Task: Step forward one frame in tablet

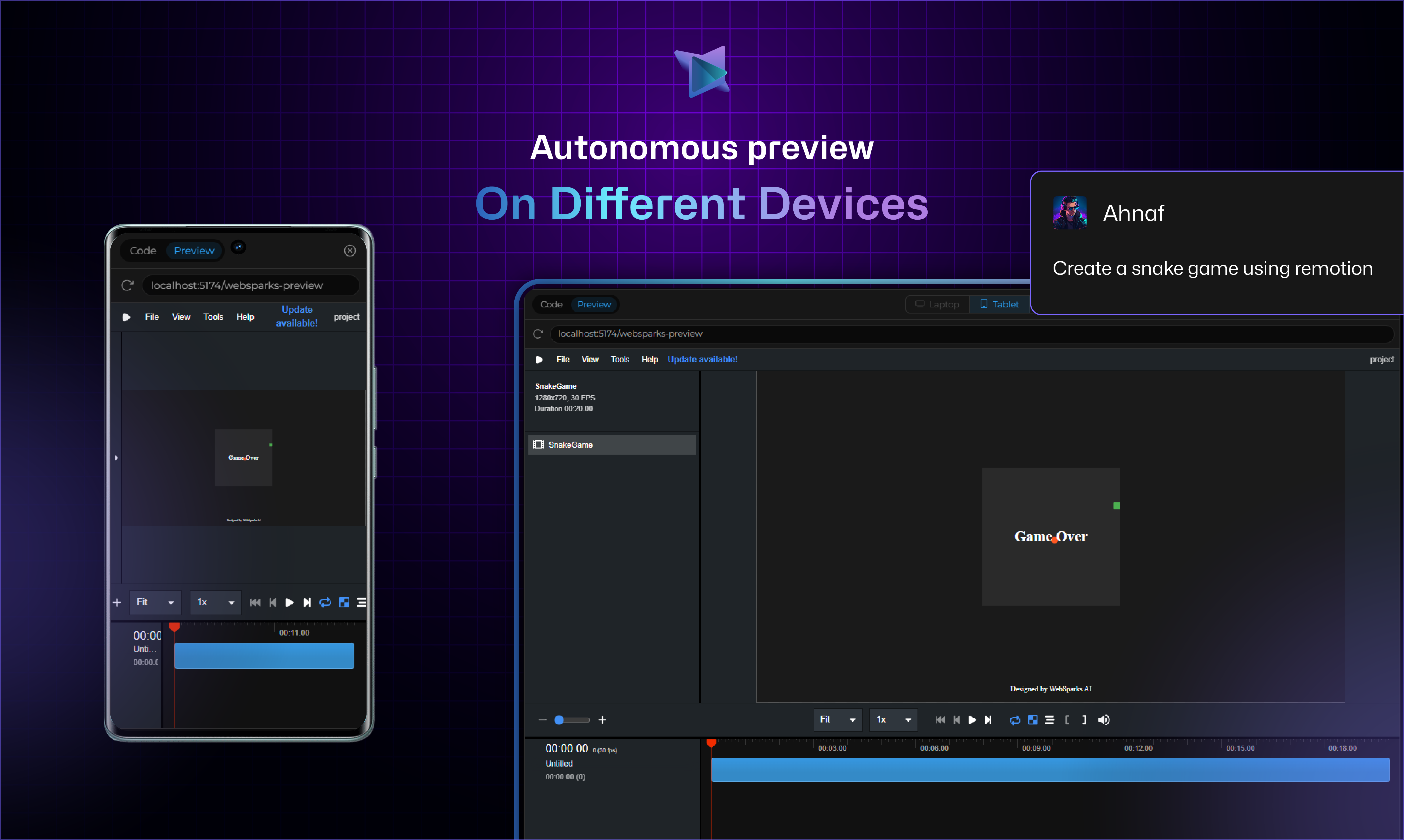Action: pyautogui.click(x=988, y=720)
